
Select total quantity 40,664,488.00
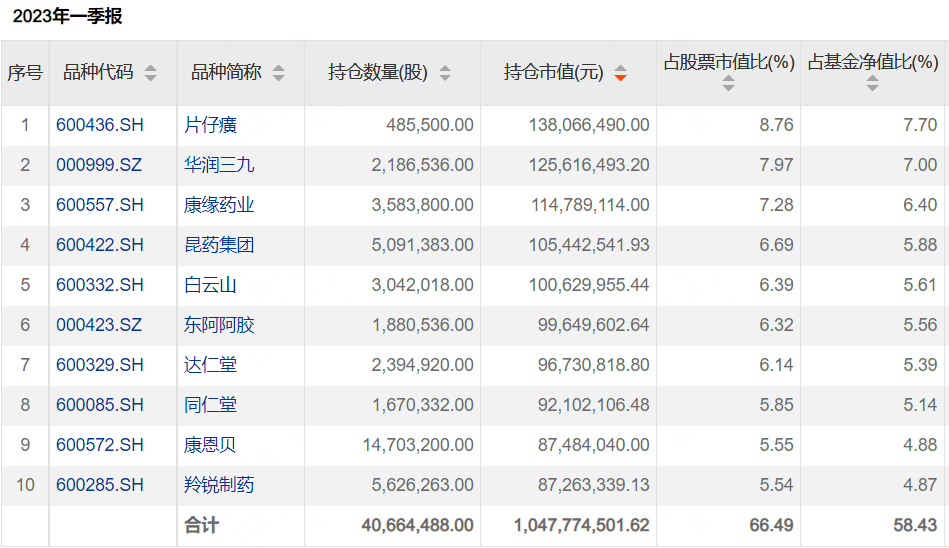418,525
